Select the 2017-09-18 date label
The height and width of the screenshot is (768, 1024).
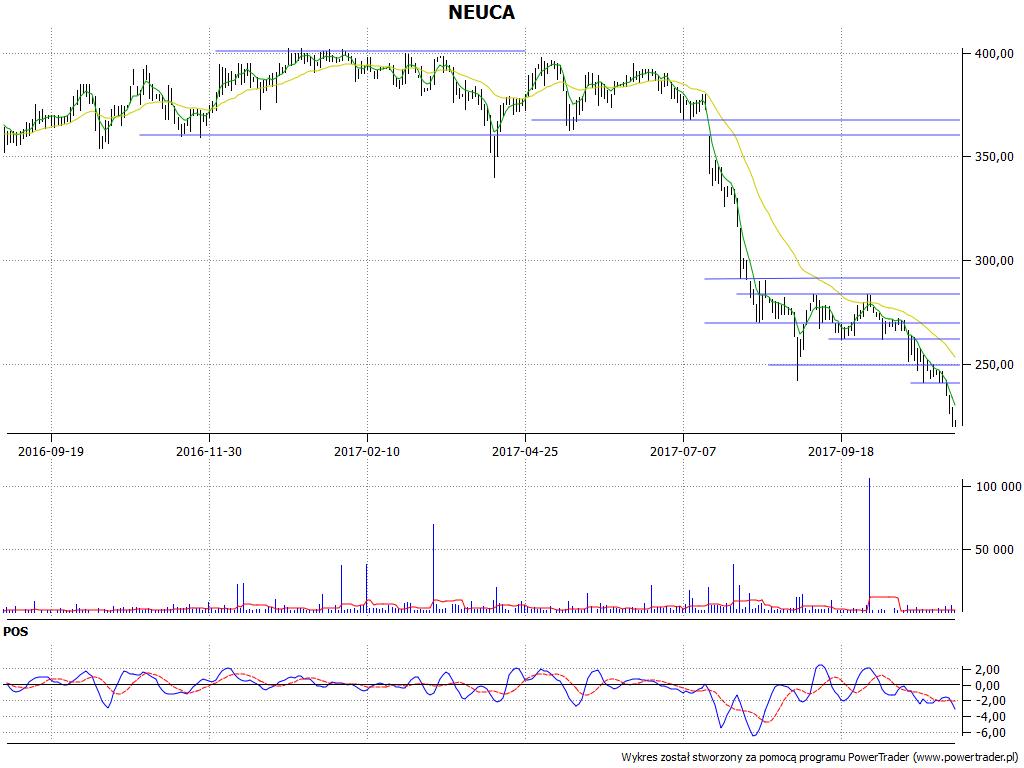tap(841, 451)
